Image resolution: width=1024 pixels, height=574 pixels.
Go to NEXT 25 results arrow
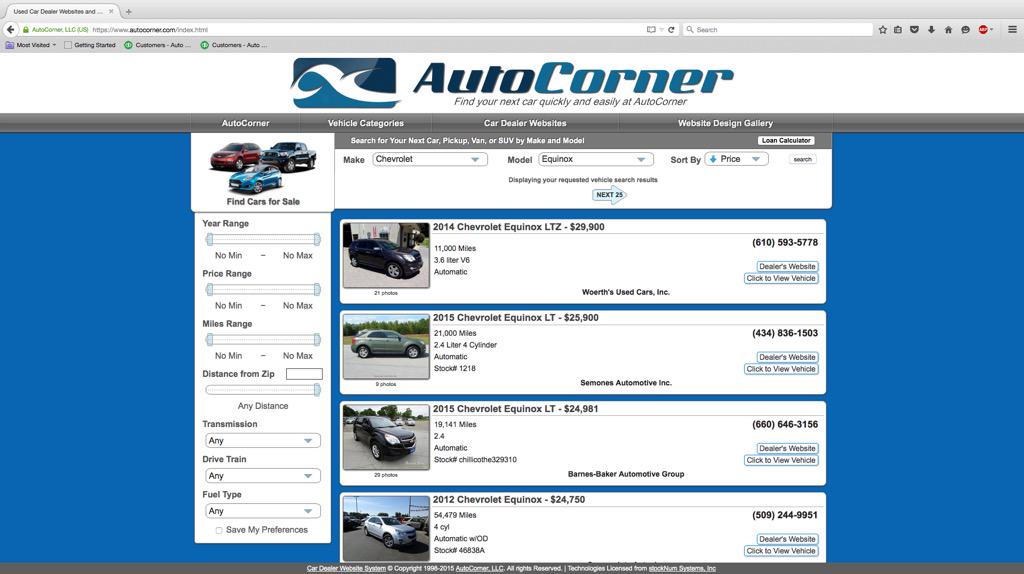pos(609,195)
